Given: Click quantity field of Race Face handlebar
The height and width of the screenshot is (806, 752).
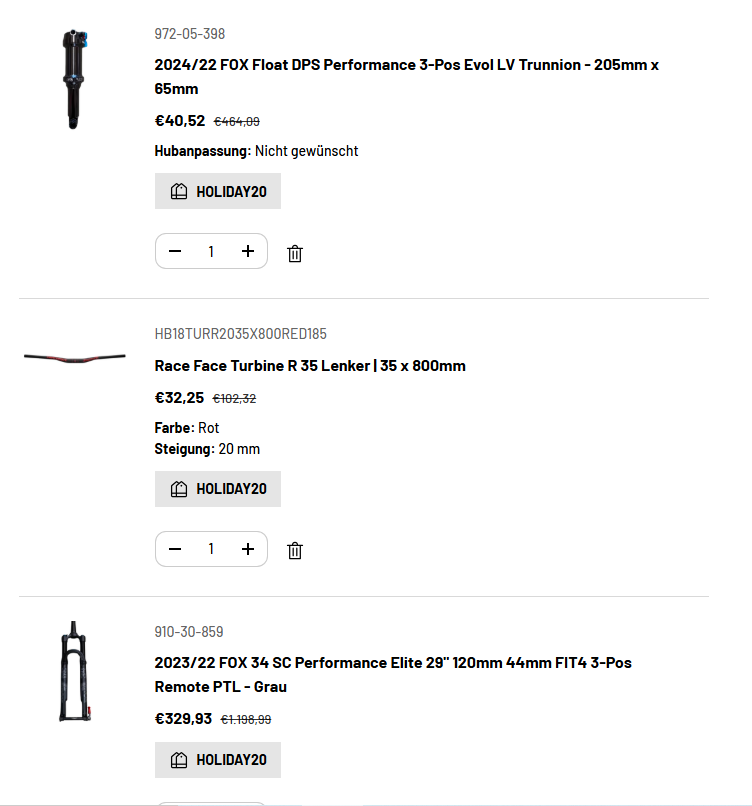Looking at the screenshot, I should [211, 549].
